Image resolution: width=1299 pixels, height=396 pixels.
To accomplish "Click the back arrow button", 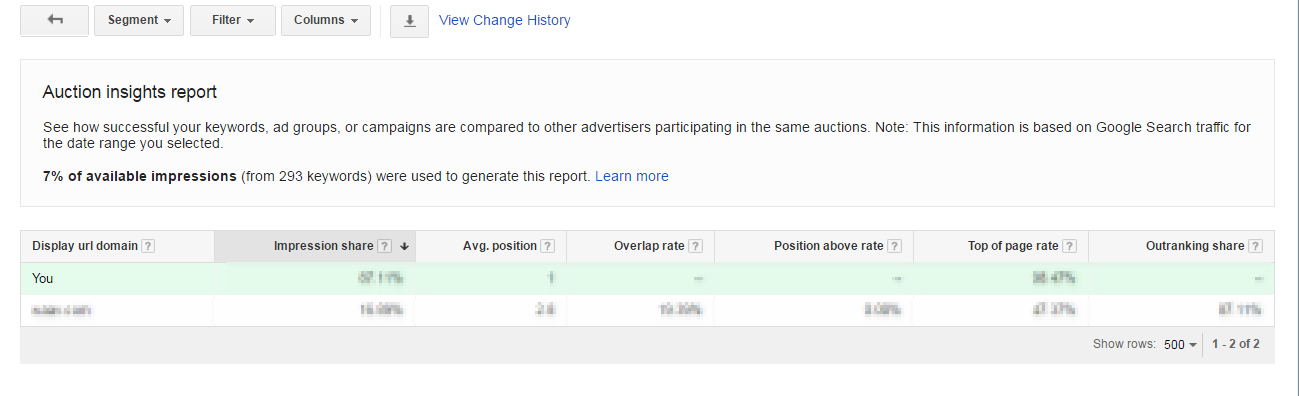I will [x=55, y=20].
